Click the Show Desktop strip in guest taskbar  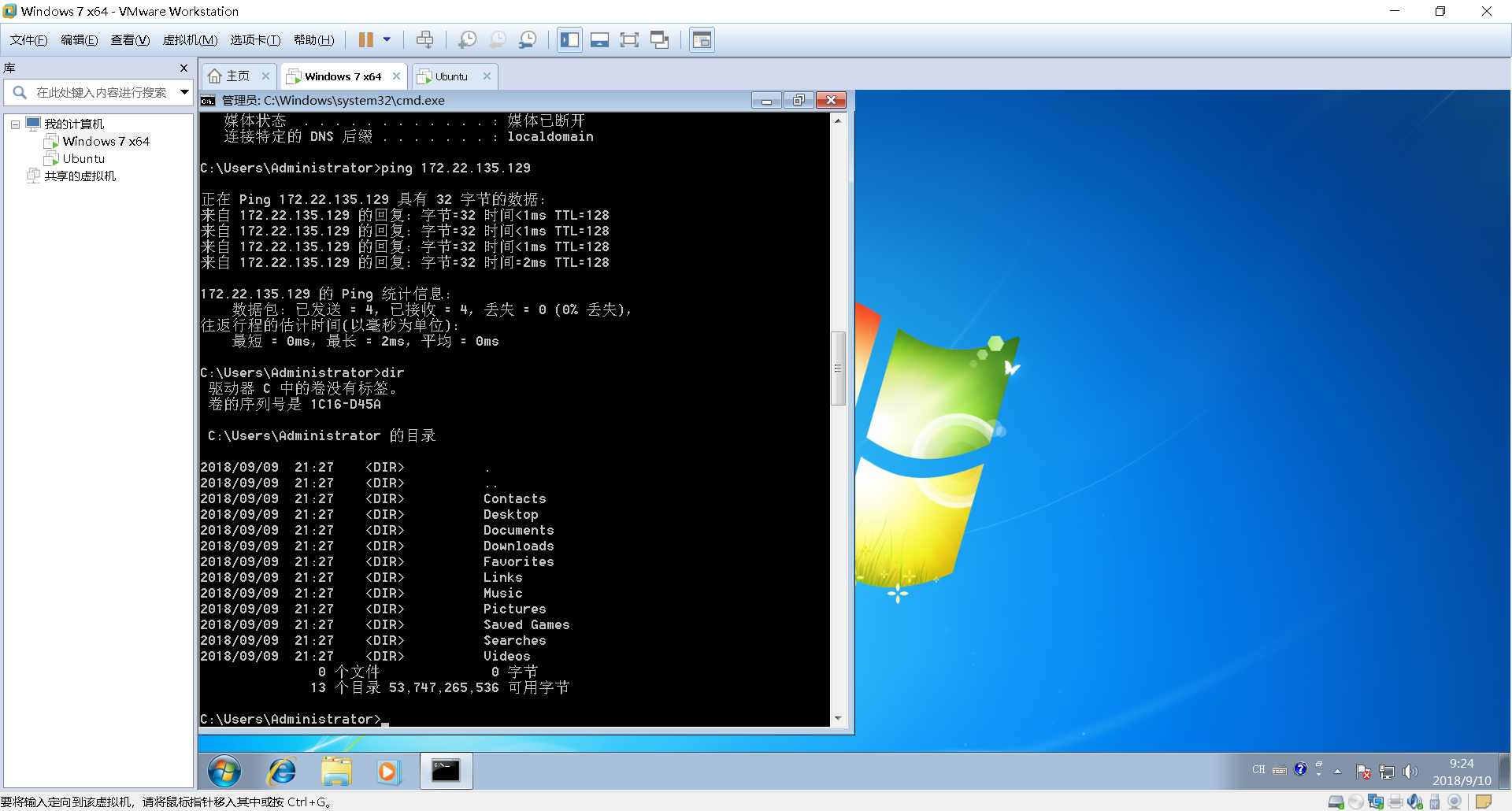tap(1504, 772)
